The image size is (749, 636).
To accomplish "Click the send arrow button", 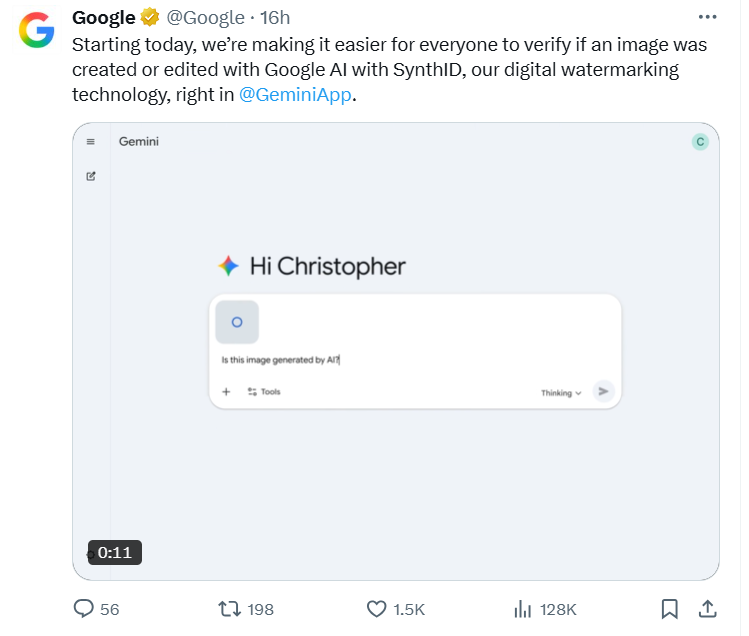I will (x=603, y=391).
